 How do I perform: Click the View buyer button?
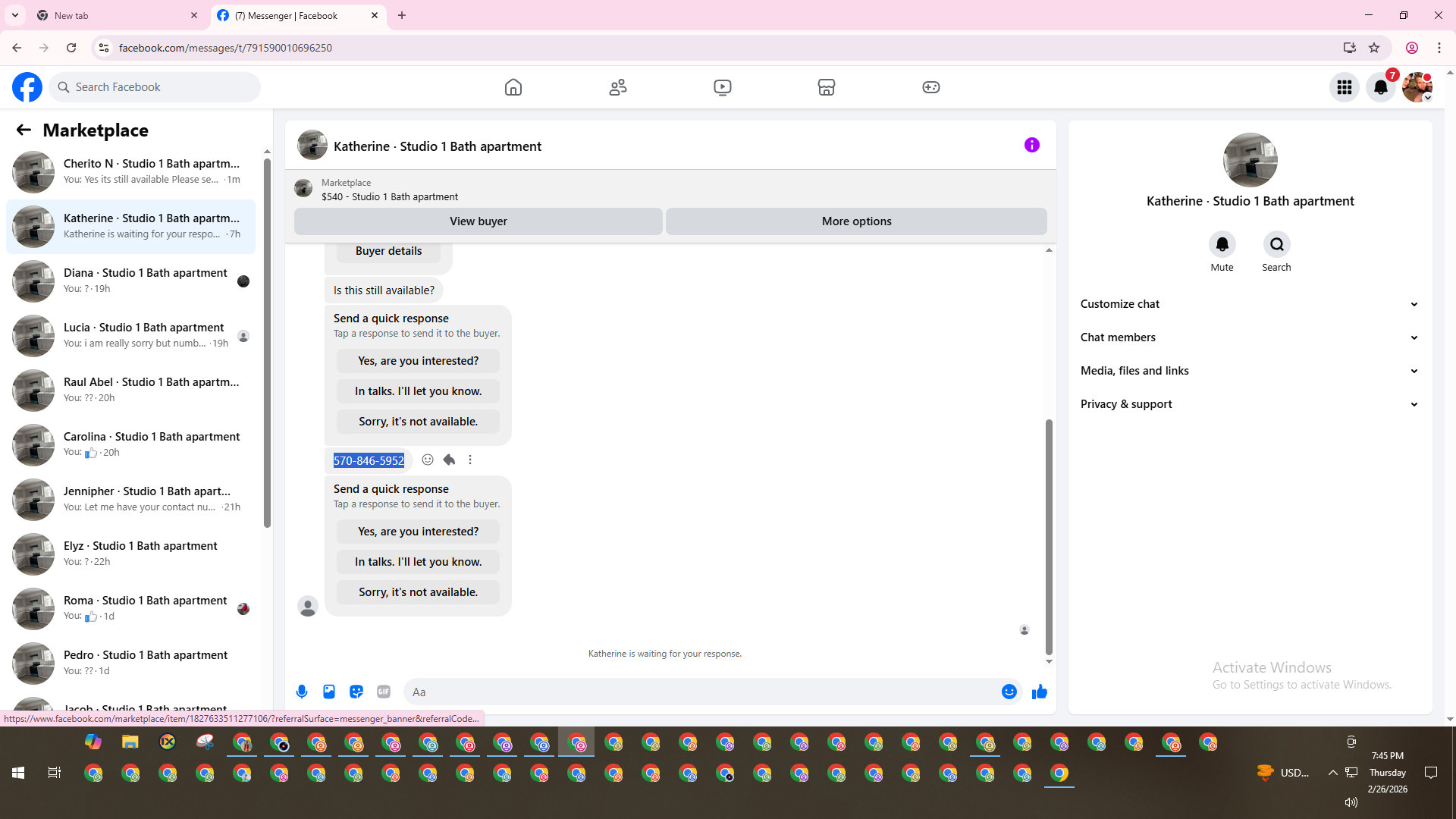point(478,221)
